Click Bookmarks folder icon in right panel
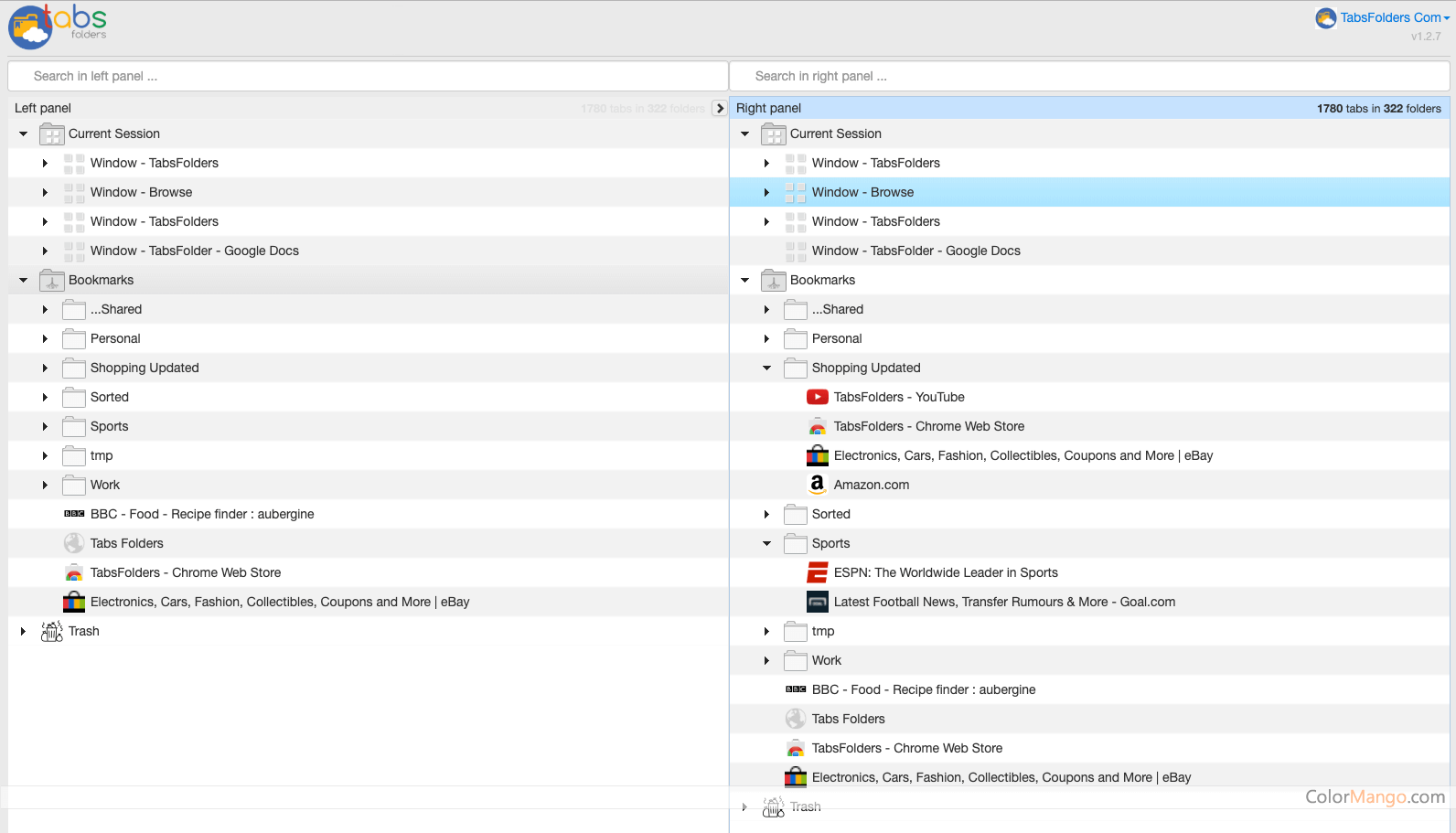 tap(774, 280)
